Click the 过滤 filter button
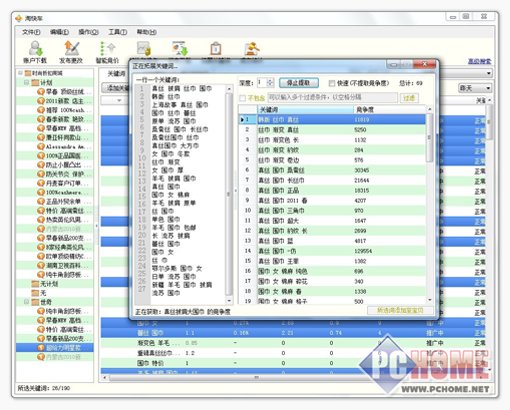Screen dimensions: 510x410 [x=409, y=98]
